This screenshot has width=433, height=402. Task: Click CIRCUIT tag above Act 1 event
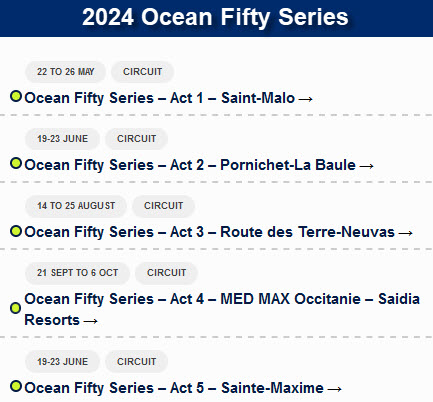coord(142,72)
